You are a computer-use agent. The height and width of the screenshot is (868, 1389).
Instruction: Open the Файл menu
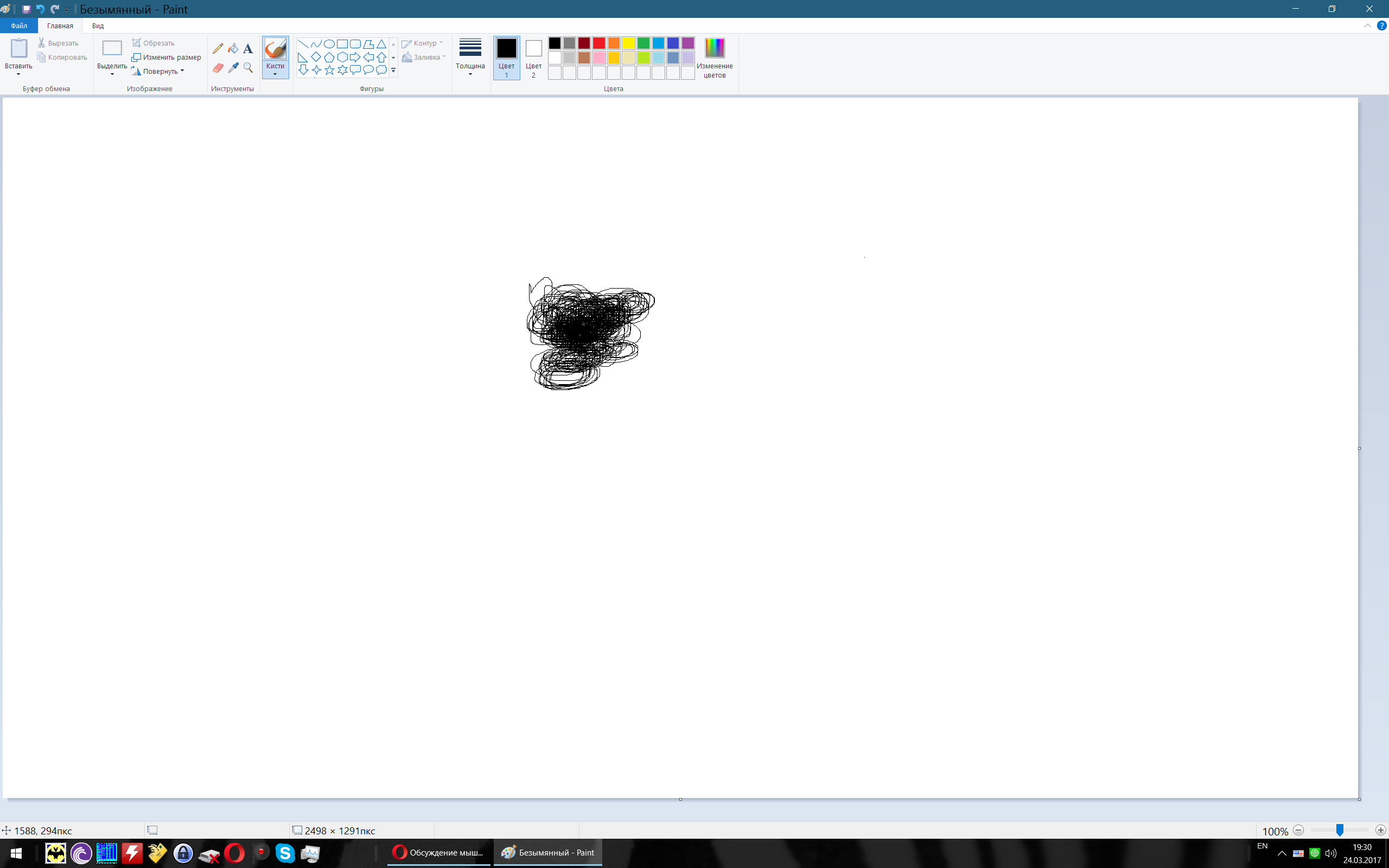point(19,26)
